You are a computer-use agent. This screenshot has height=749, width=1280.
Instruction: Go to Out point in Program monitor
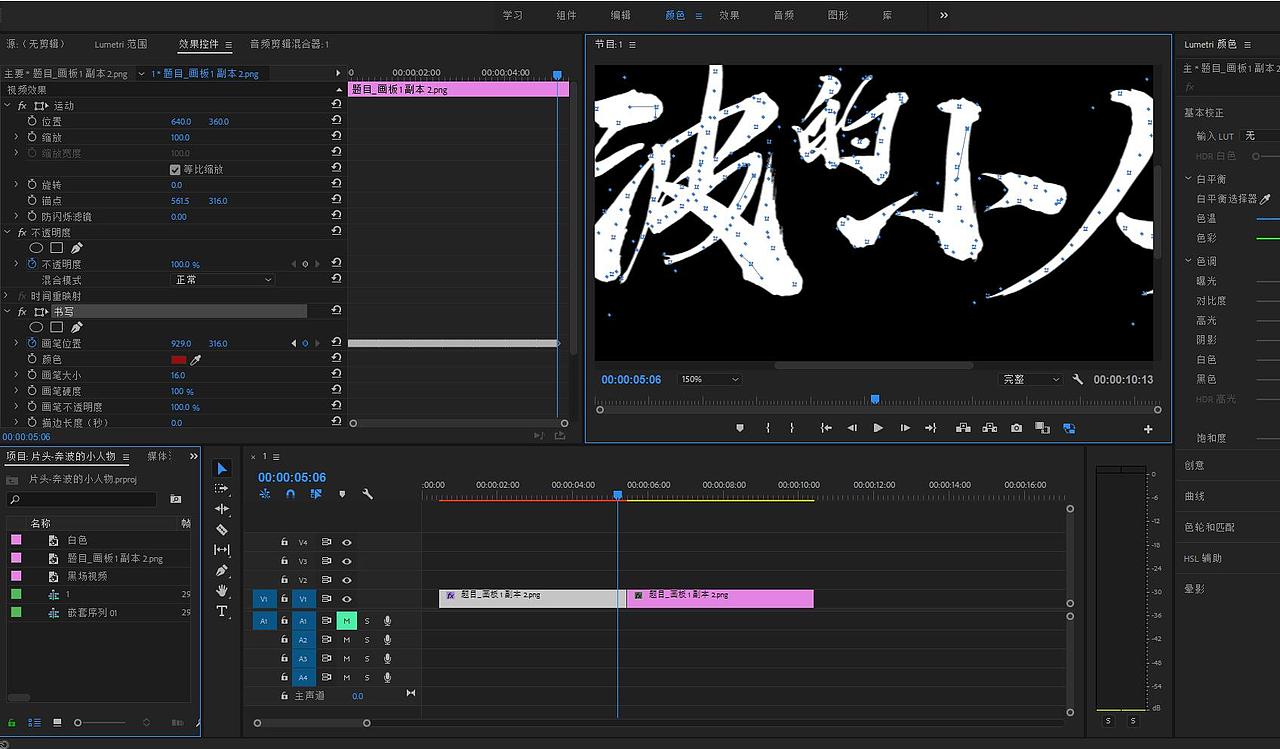click(x=930, y=428)
